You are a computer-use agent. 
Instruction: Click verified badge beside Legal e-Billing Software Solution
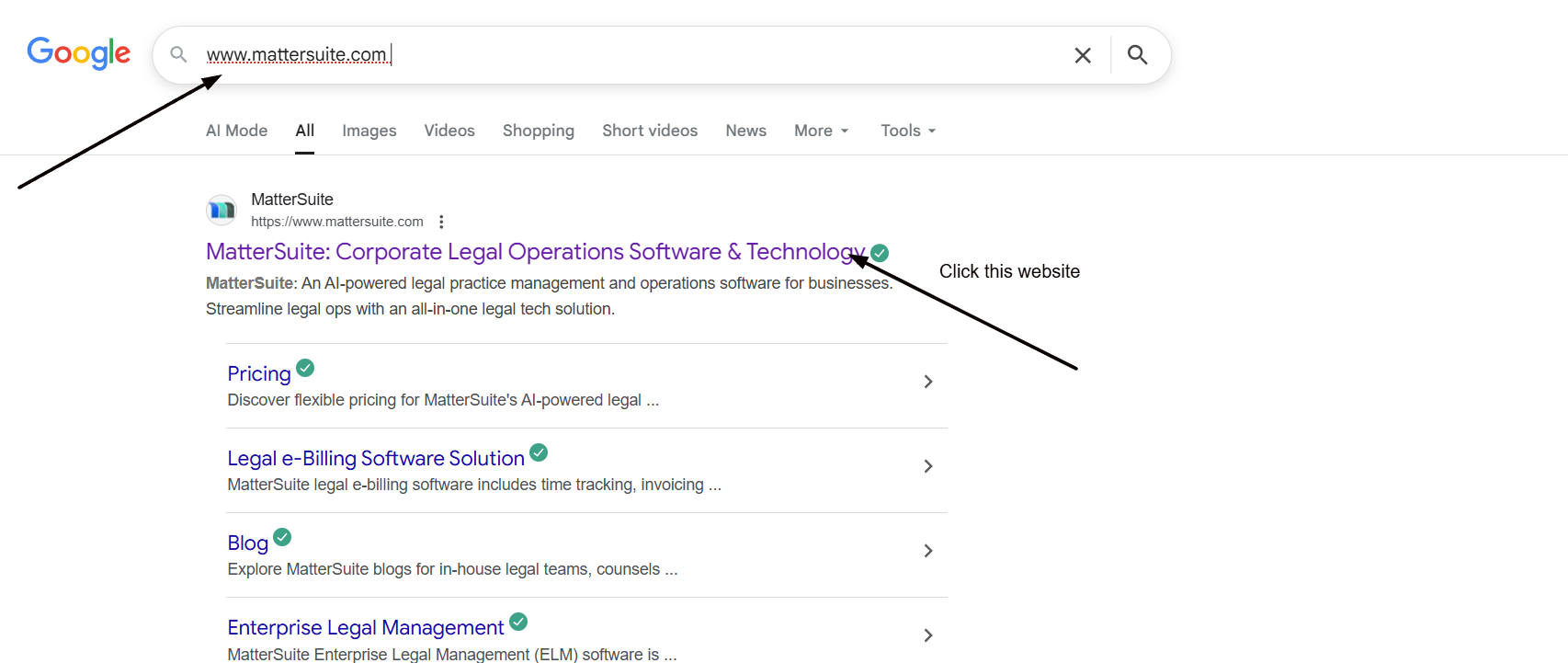coord(539,452)
